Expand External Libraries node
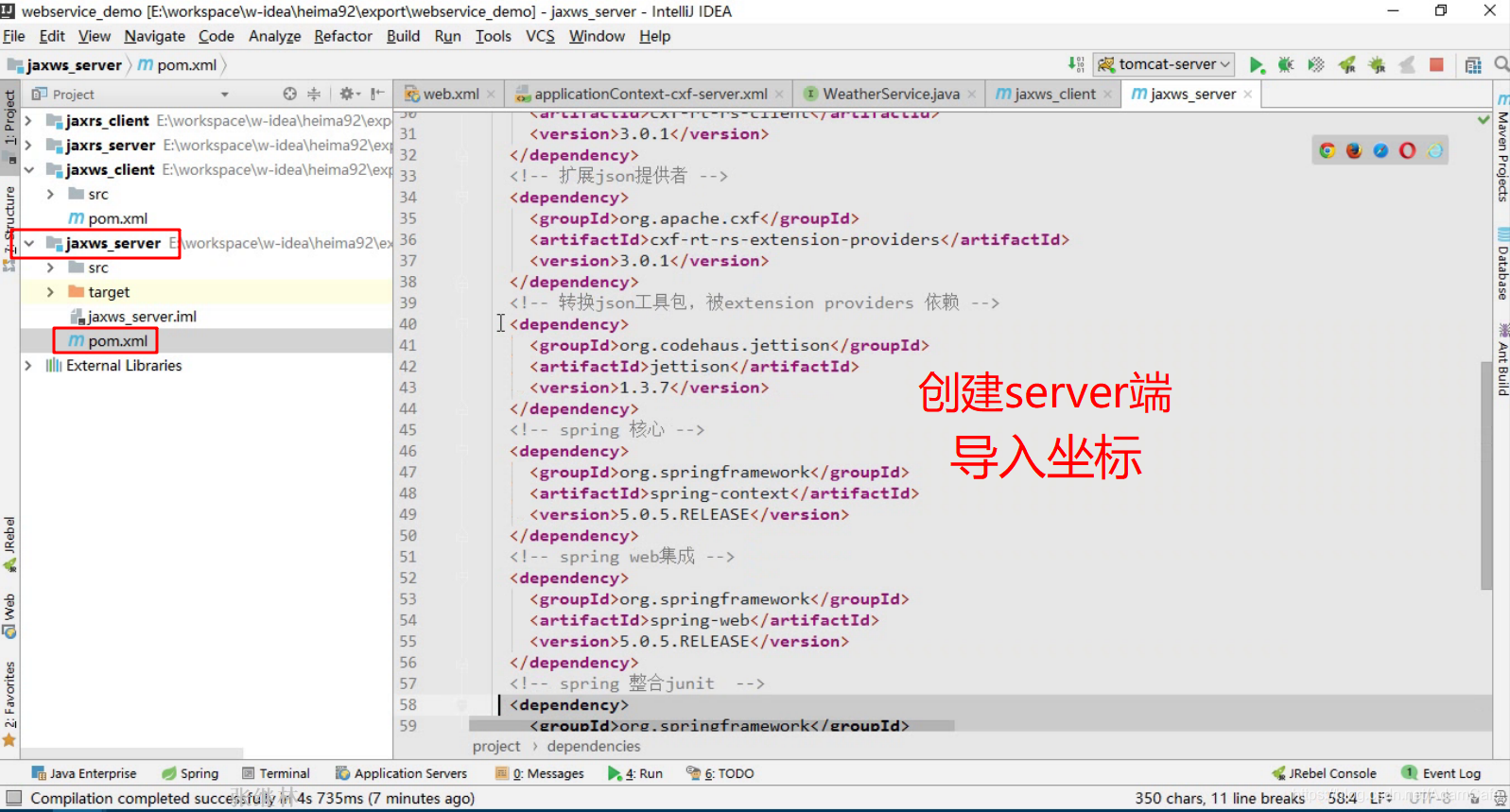Image resolution: width=1510 pixels, height=812 pixels. [x=28, y=366]
